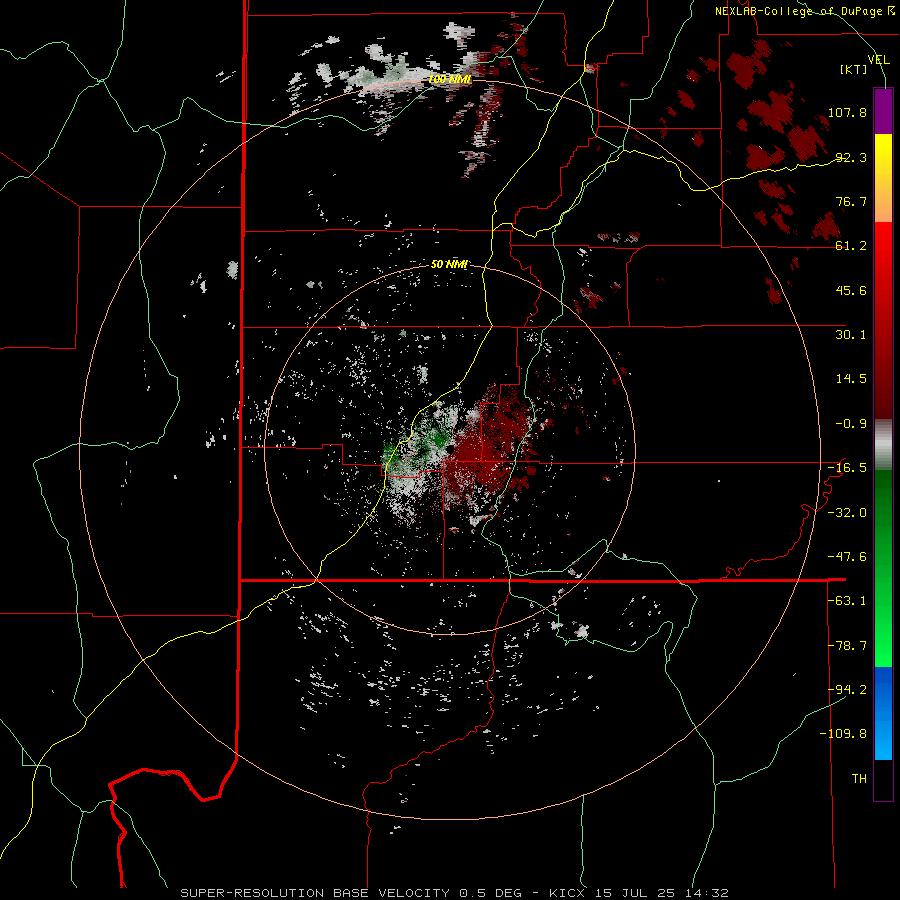Select the 107.8 legend value

(x=847, y=112)
